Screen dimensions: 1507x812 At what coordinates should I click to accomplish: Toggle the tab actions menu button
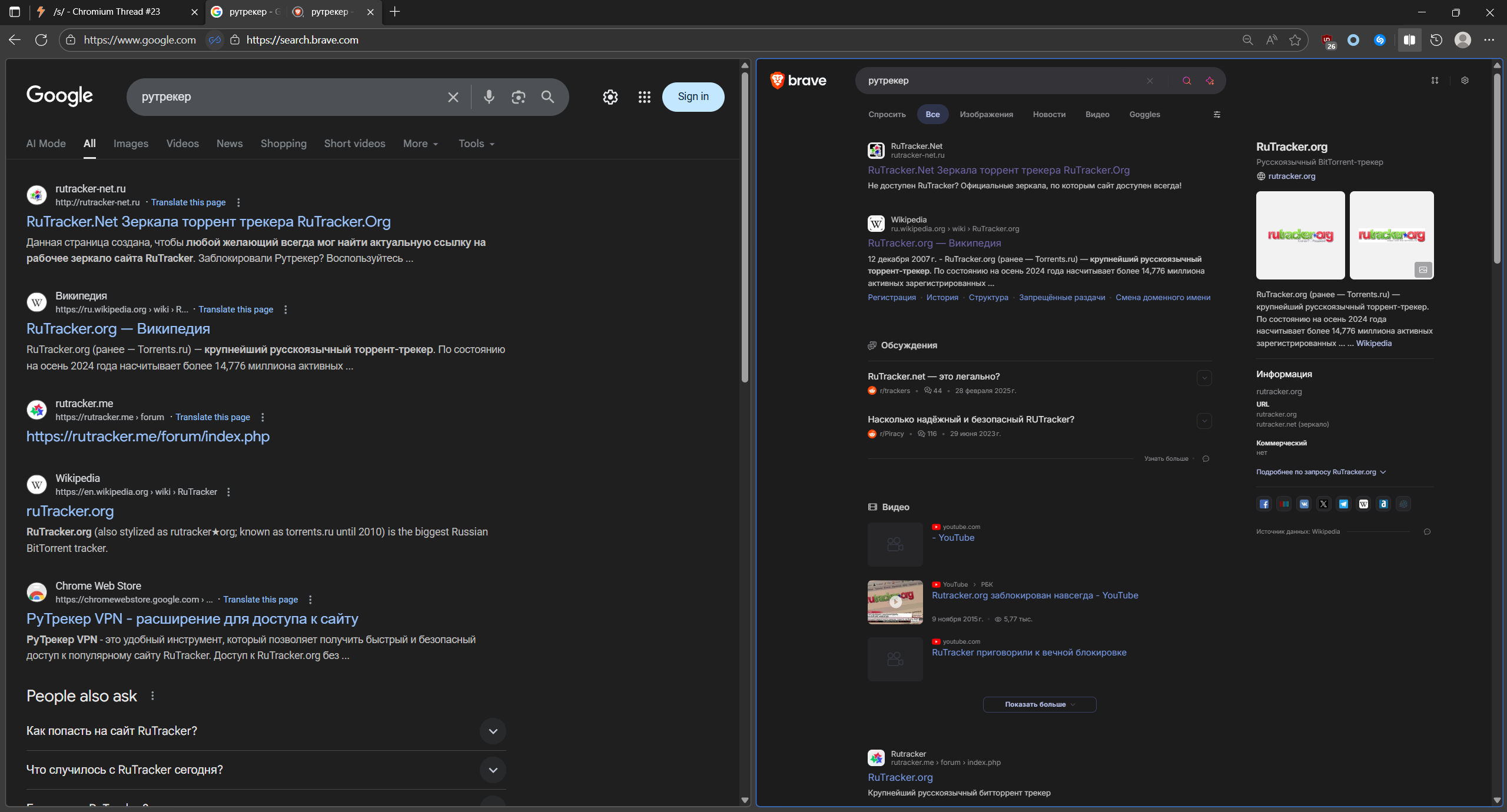(x=15, y=12)
